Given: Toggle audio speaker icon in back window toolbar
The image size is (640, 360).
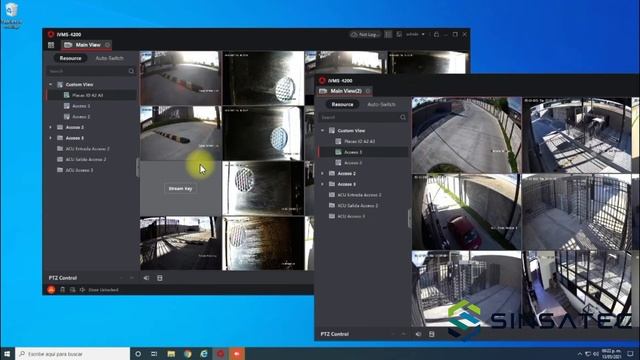Looking at the screenshot, I should 147,278.
